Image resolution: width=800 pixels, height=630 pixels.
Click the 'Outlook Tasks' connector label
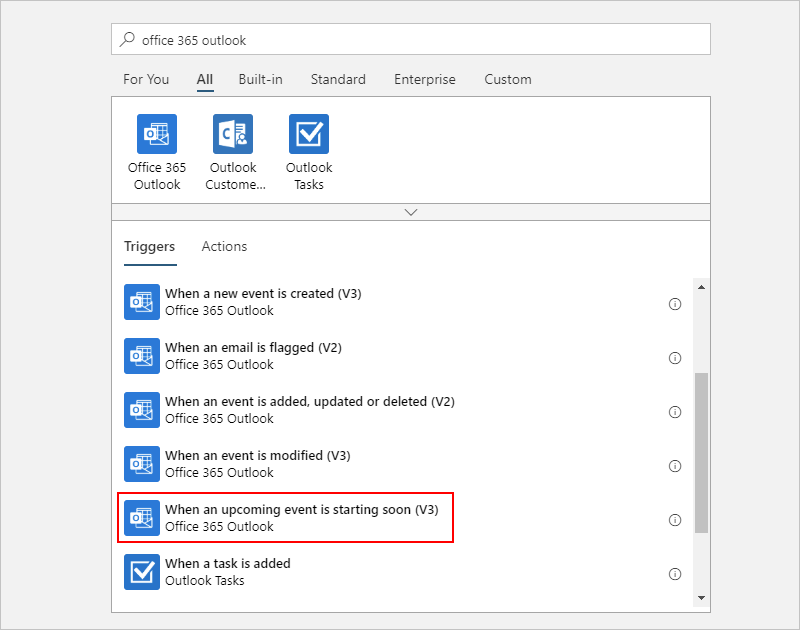[309, 176]
